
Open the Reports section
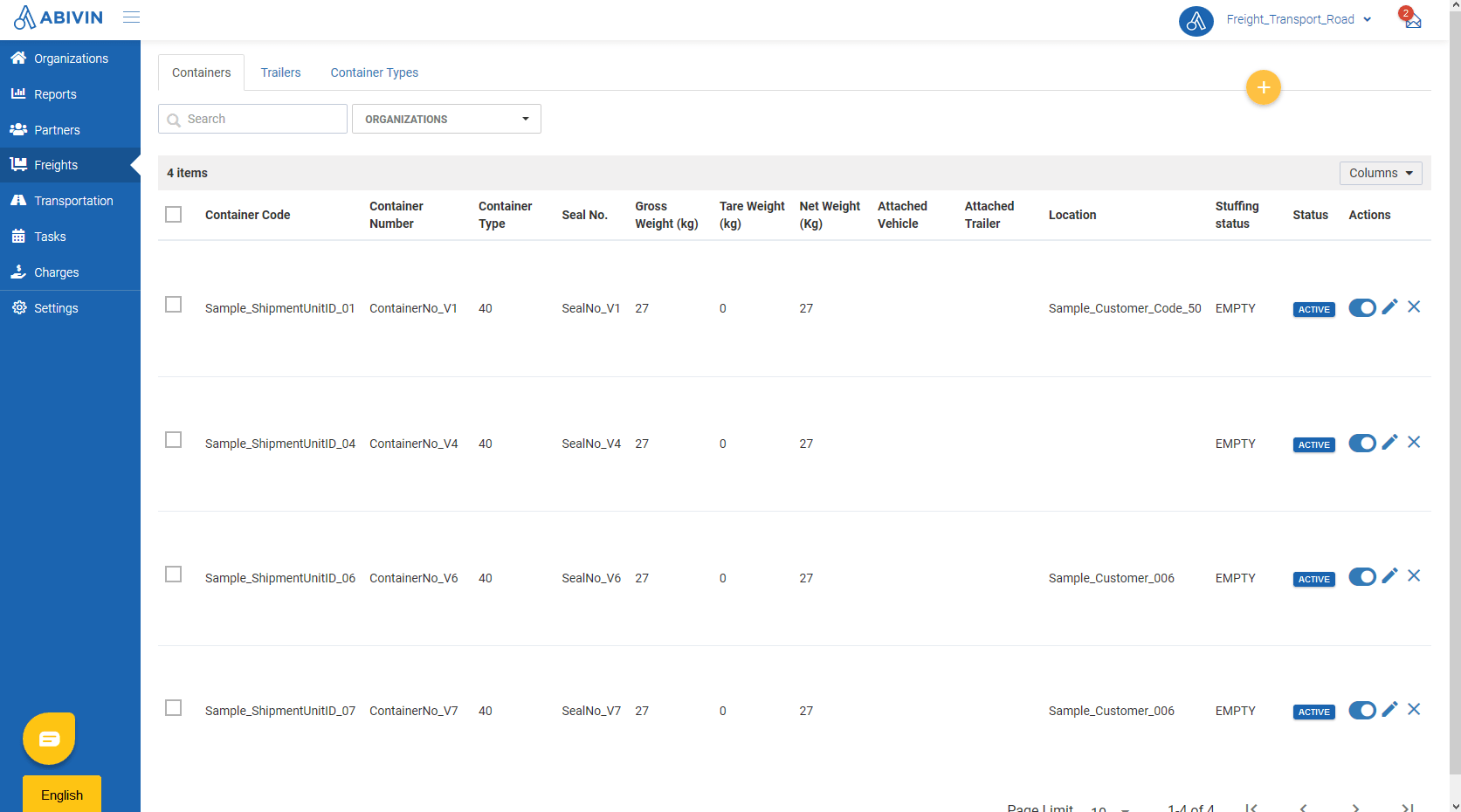point(54,93)
